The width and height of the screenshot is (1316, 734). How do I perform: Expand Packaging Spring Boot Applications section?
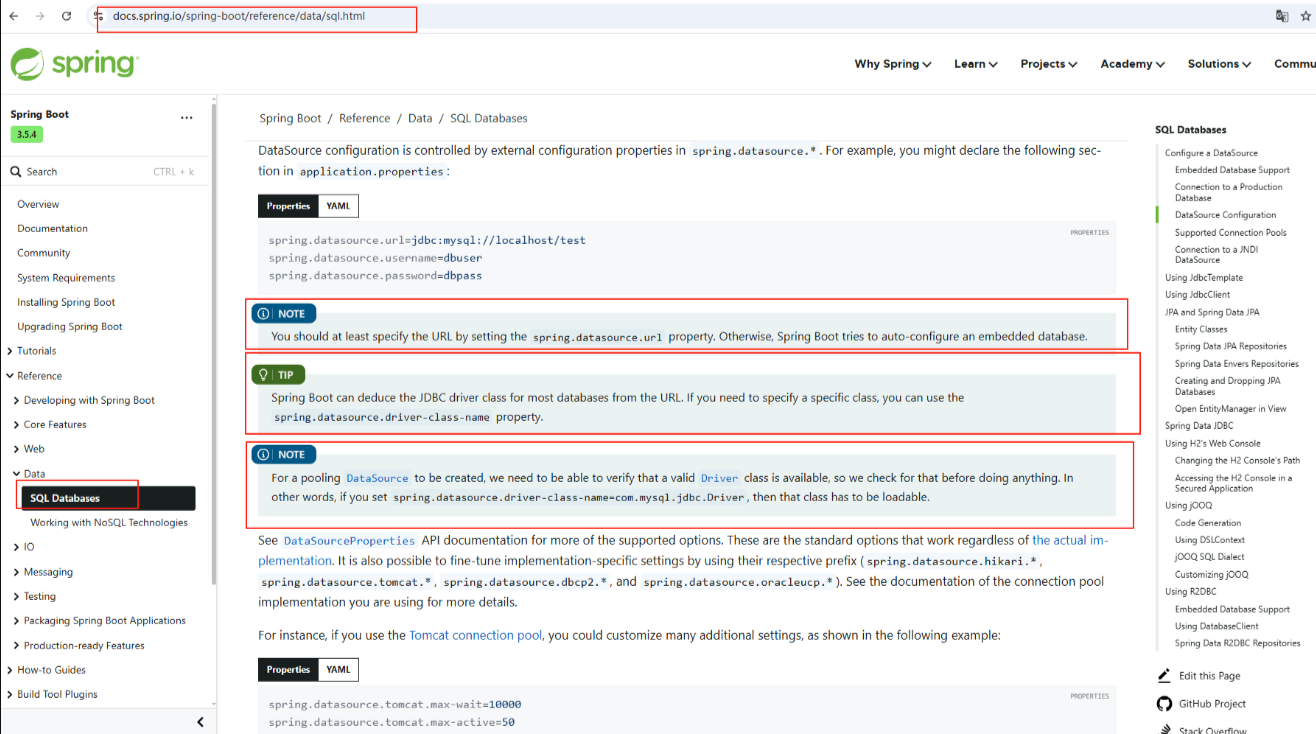pos(17,621)
